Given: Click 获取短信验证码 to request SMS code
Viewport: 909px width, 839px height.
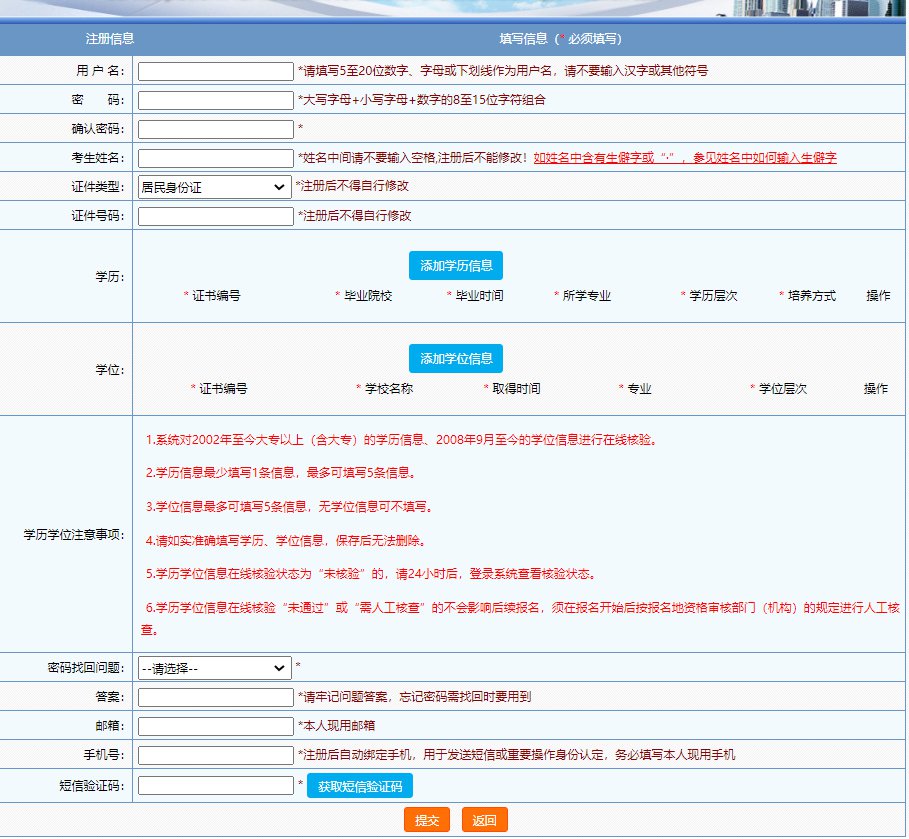Looking at the screenshot, I should click(359, 786).
